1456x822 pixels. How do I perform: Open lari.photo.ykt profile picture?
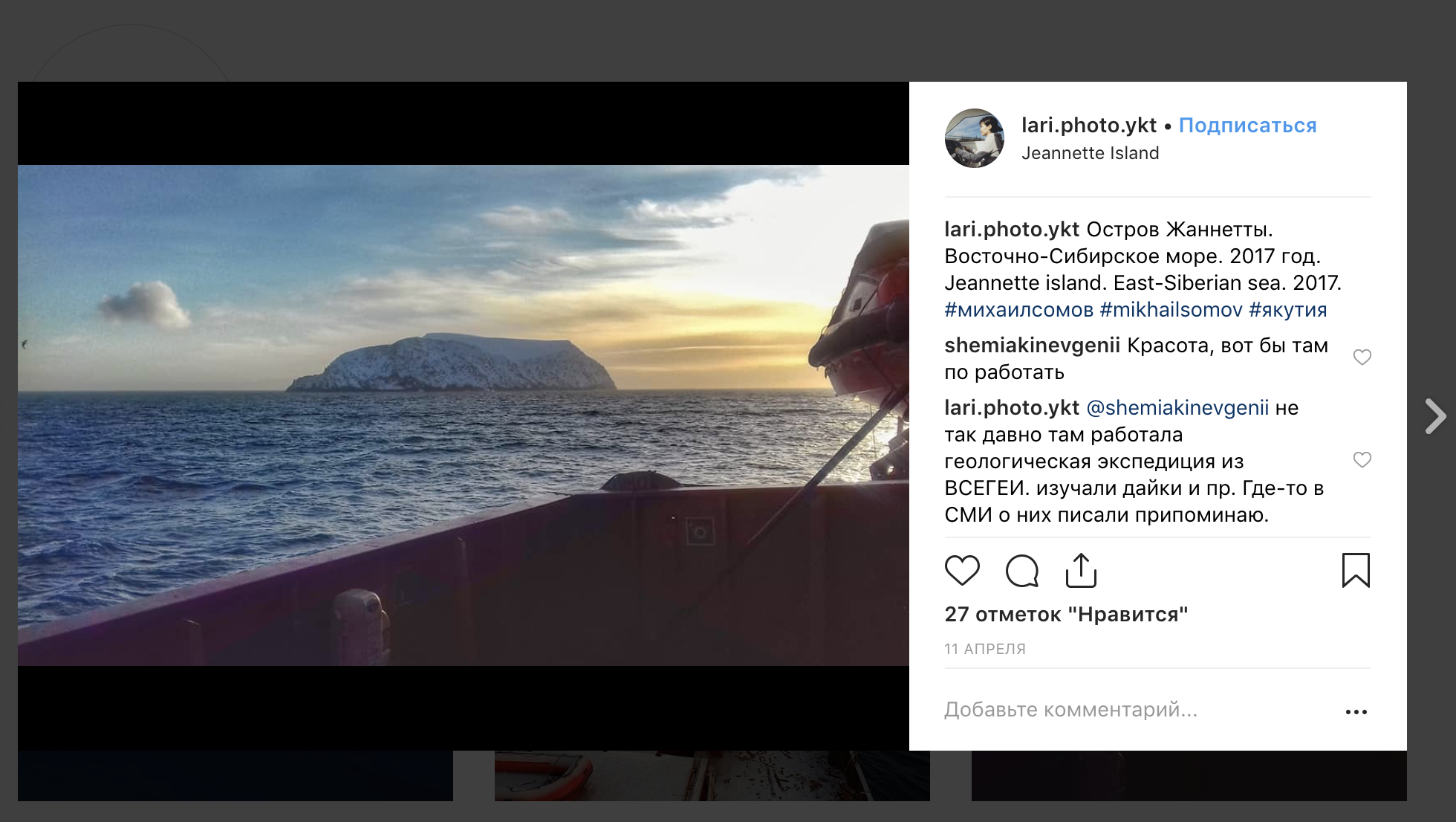(x=974, y=138)
